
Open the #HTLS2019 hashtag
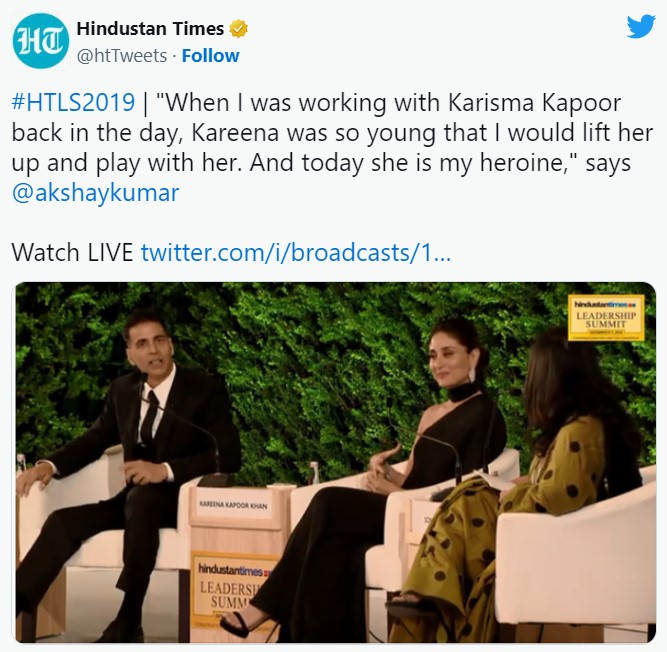click(x=73, y=102)
